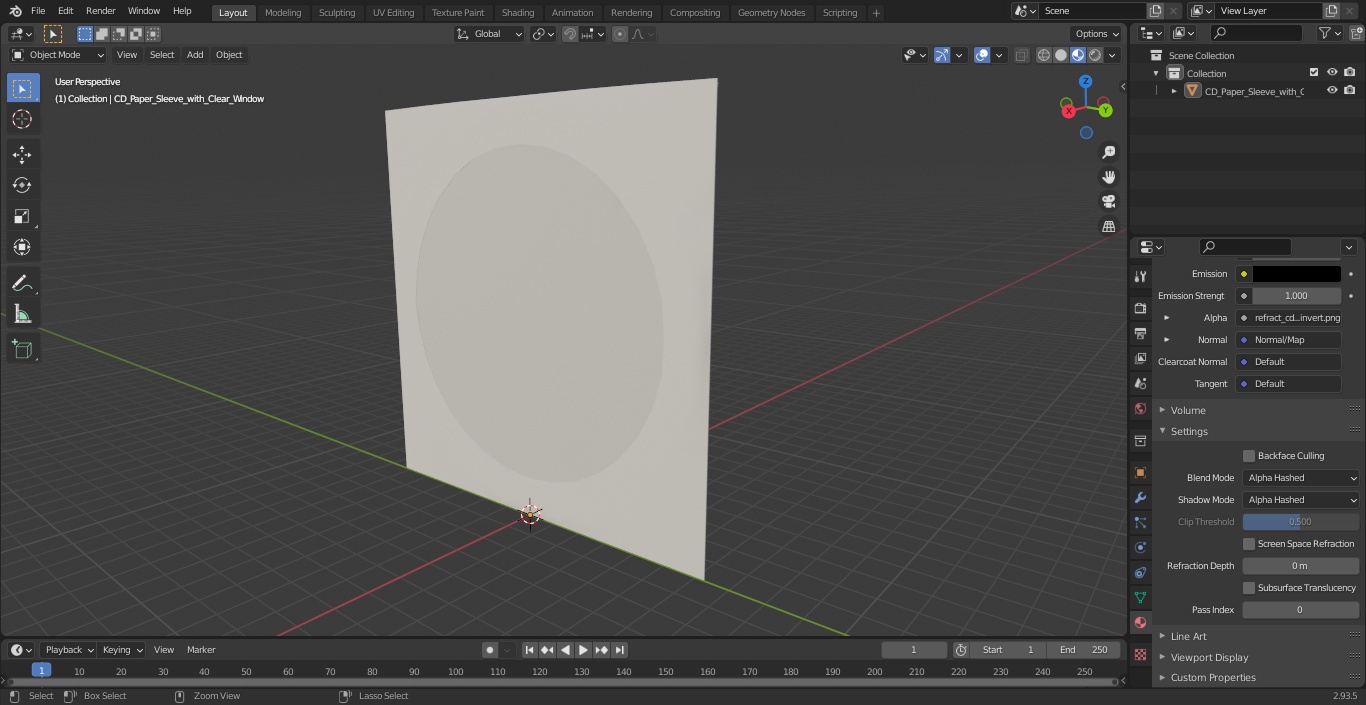This screenshot has width=1366, height=705.
Task: Enable Subsurface Translucency checkbox
Action: (x=1249, y=588)
